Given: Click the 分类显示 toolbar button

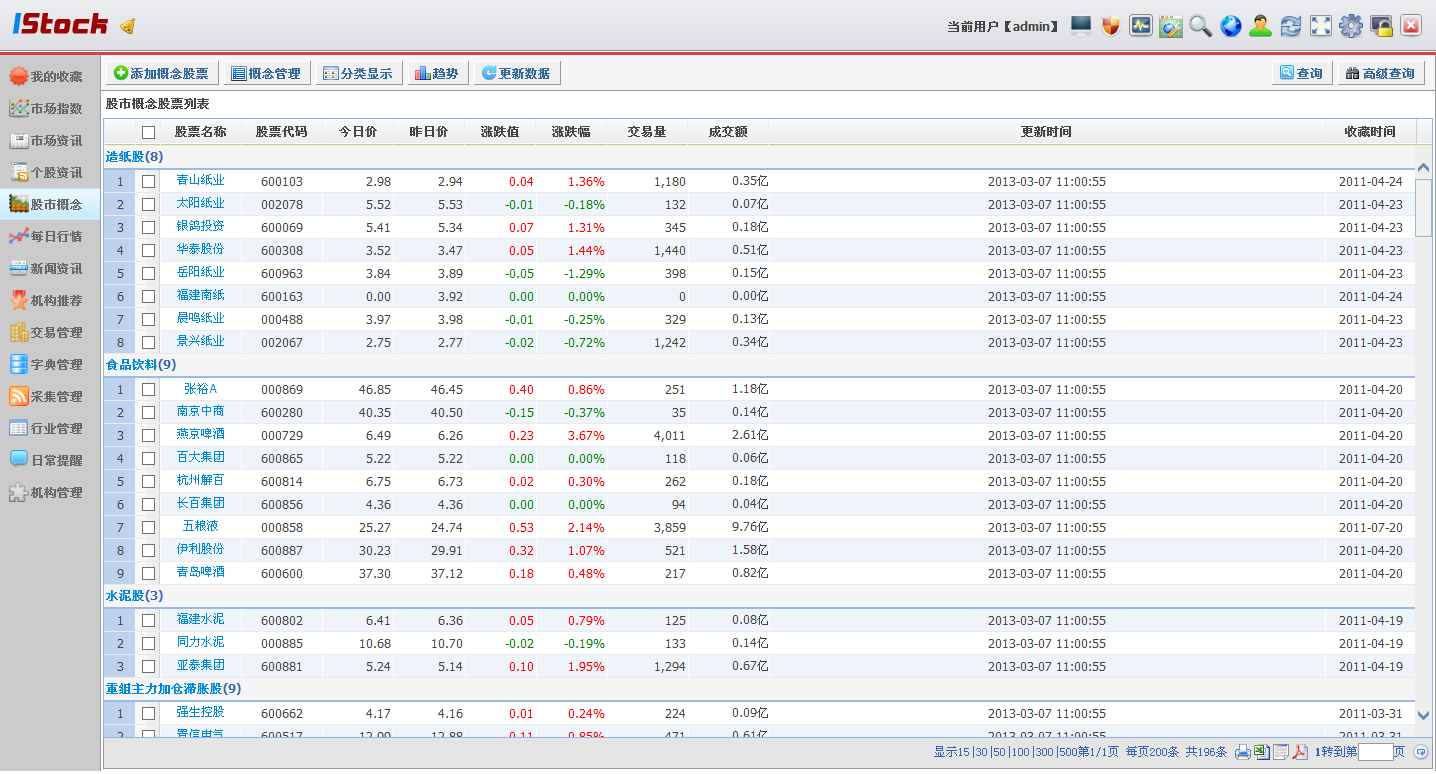Looking at the screenshot, I should (x=359, y=73).
